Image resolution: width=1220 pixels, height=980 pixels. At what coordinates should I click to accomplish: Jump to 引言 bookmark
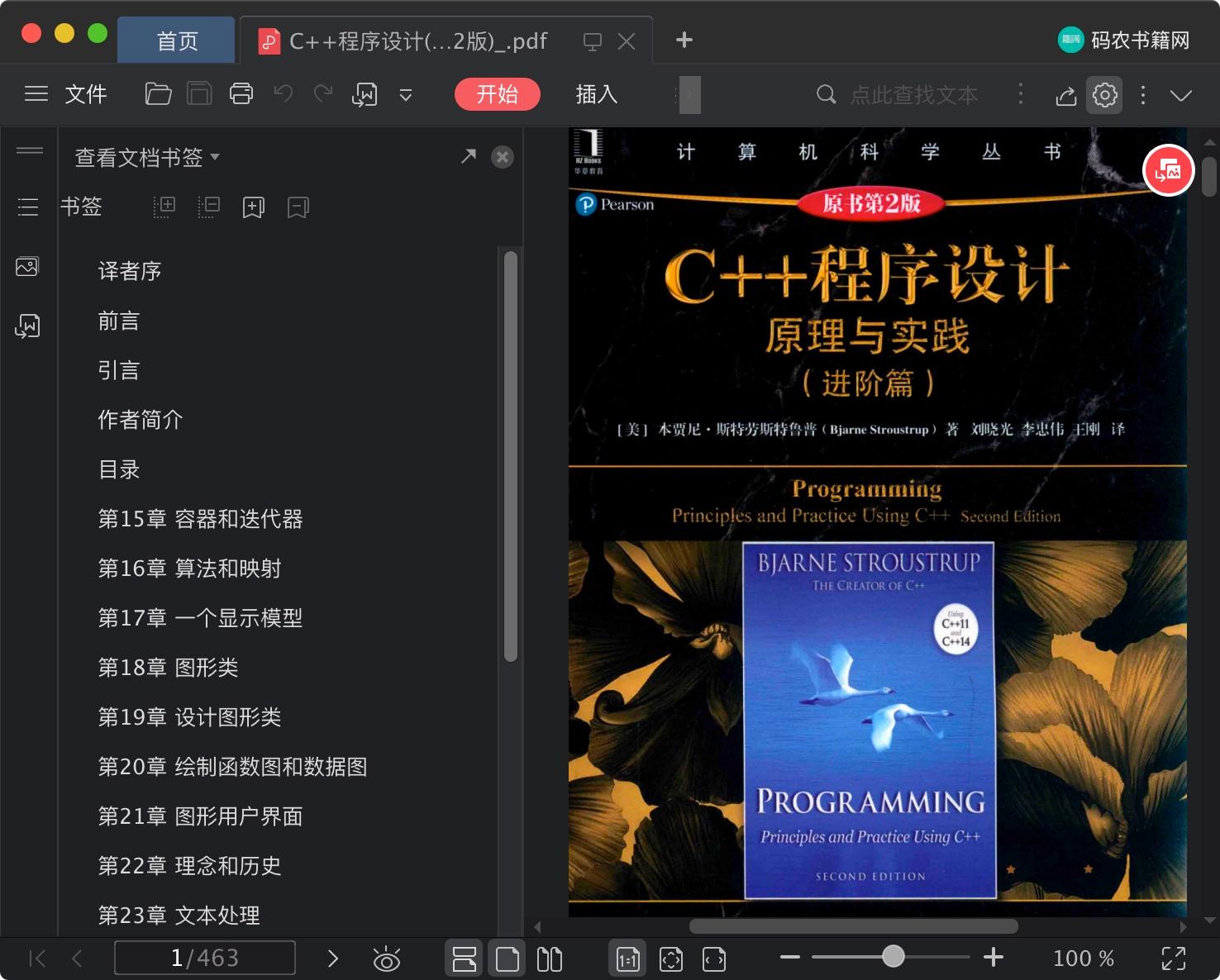[119, 370]
